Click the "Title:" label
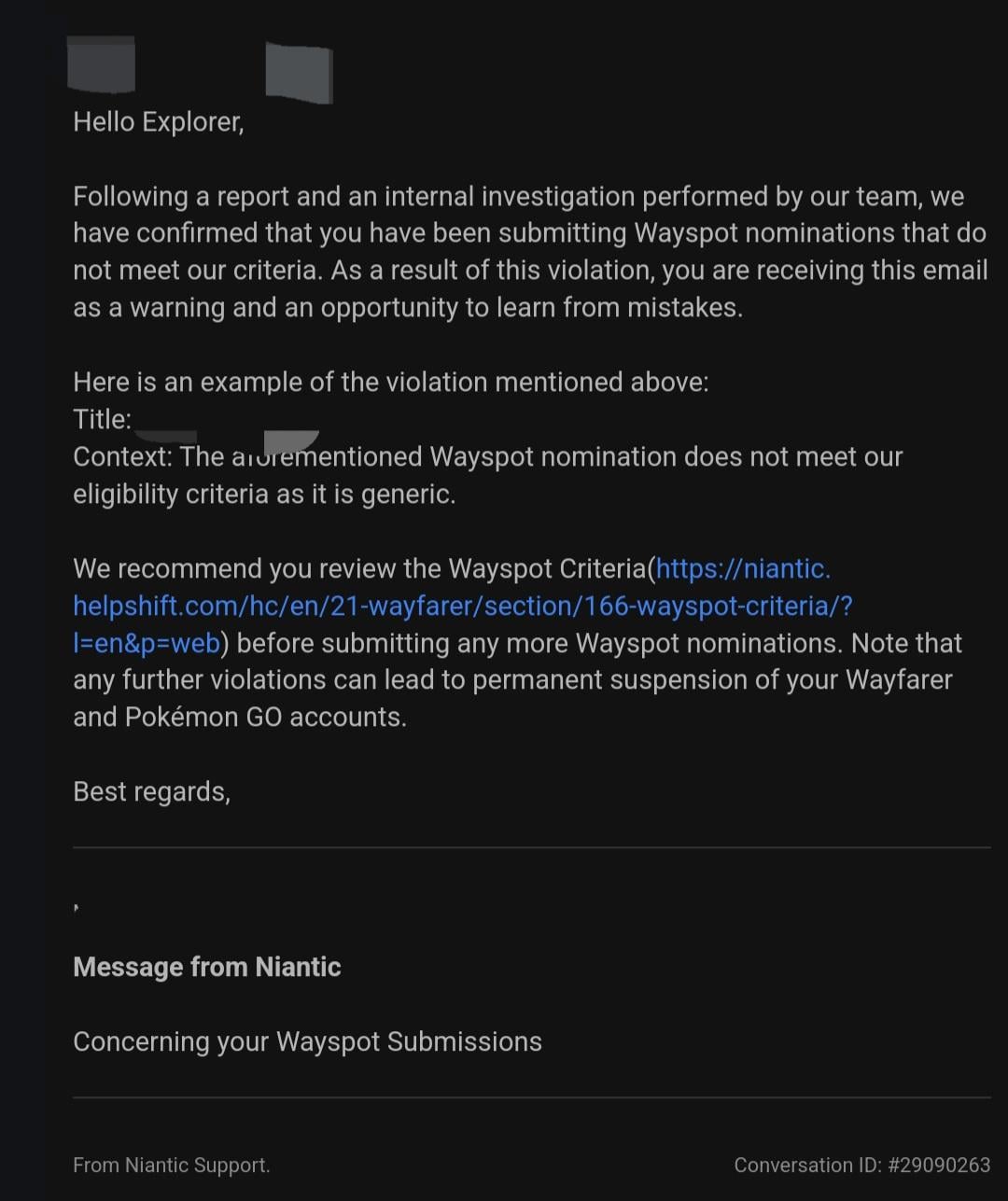This screenshot has width=1008, height=1201. coord(102,419)
